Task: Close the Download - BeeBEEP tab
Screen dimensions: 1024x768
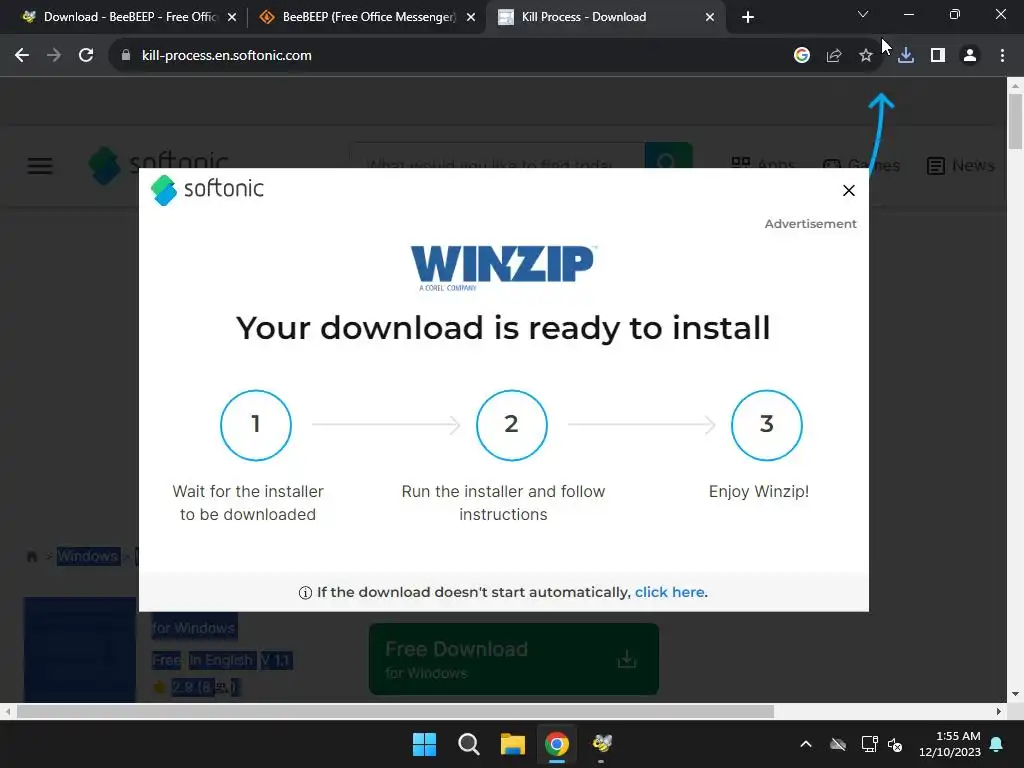Action: tap(232, 18)
